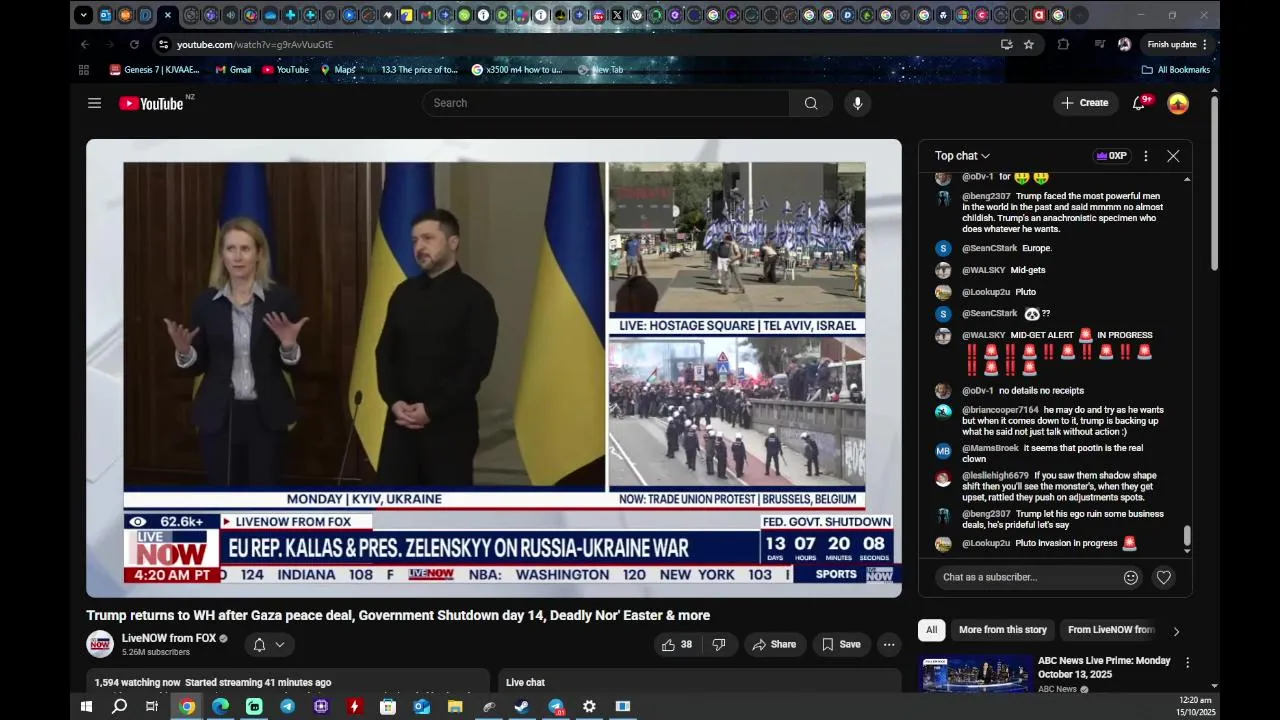Open live chat options three-dot menu

[1146, 156]
